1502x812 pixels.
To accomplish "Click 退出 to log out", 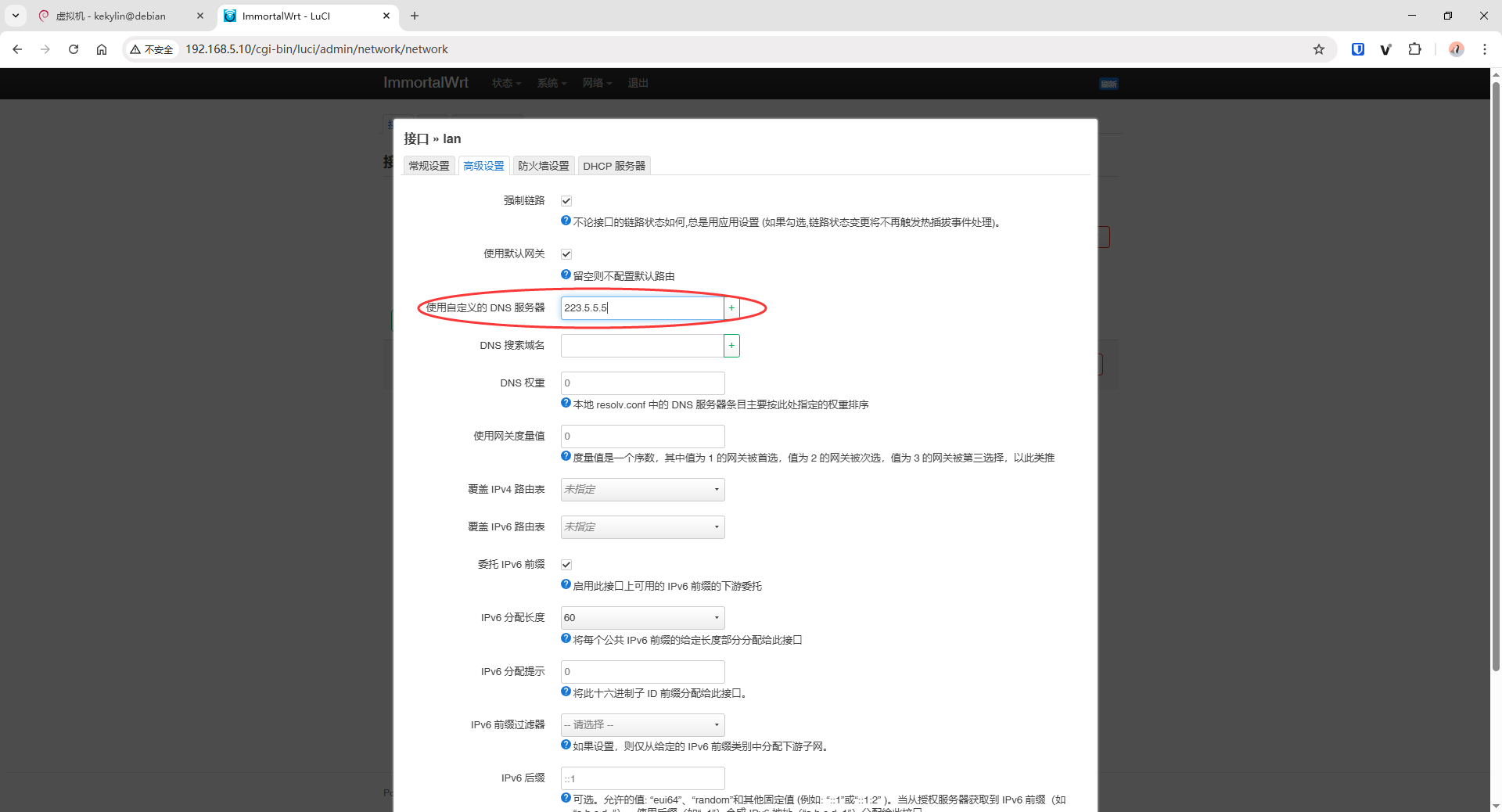I will tap(638, 83).
